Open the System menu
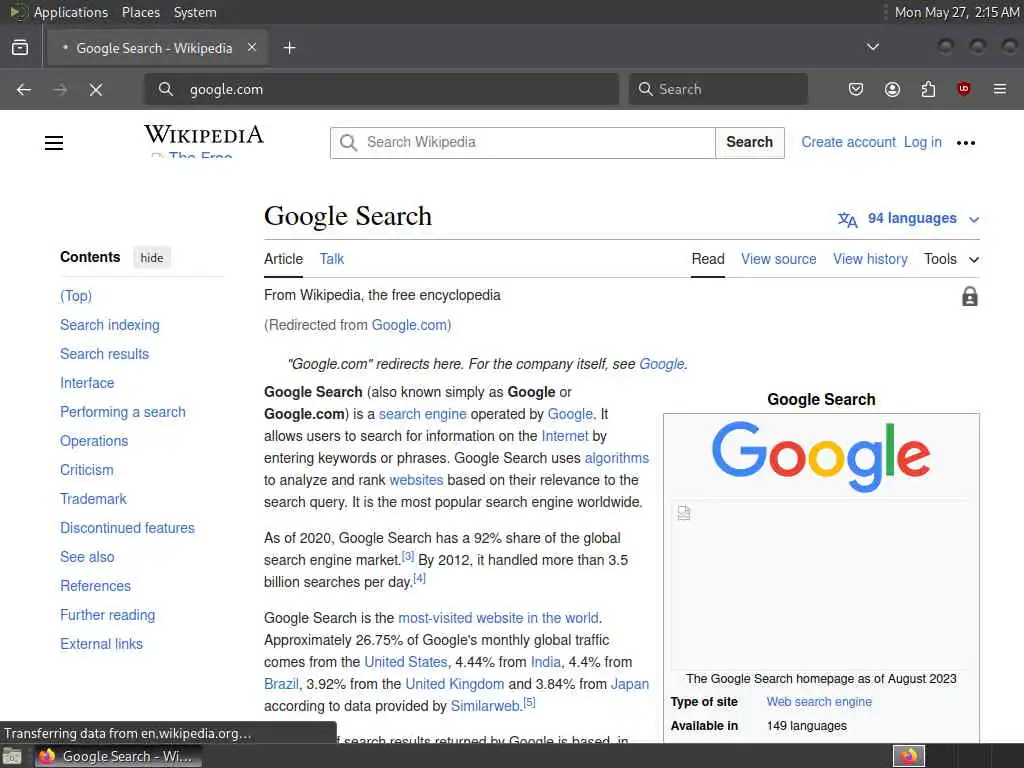The width and height of the screenshot is (1024, 768). 195,12
